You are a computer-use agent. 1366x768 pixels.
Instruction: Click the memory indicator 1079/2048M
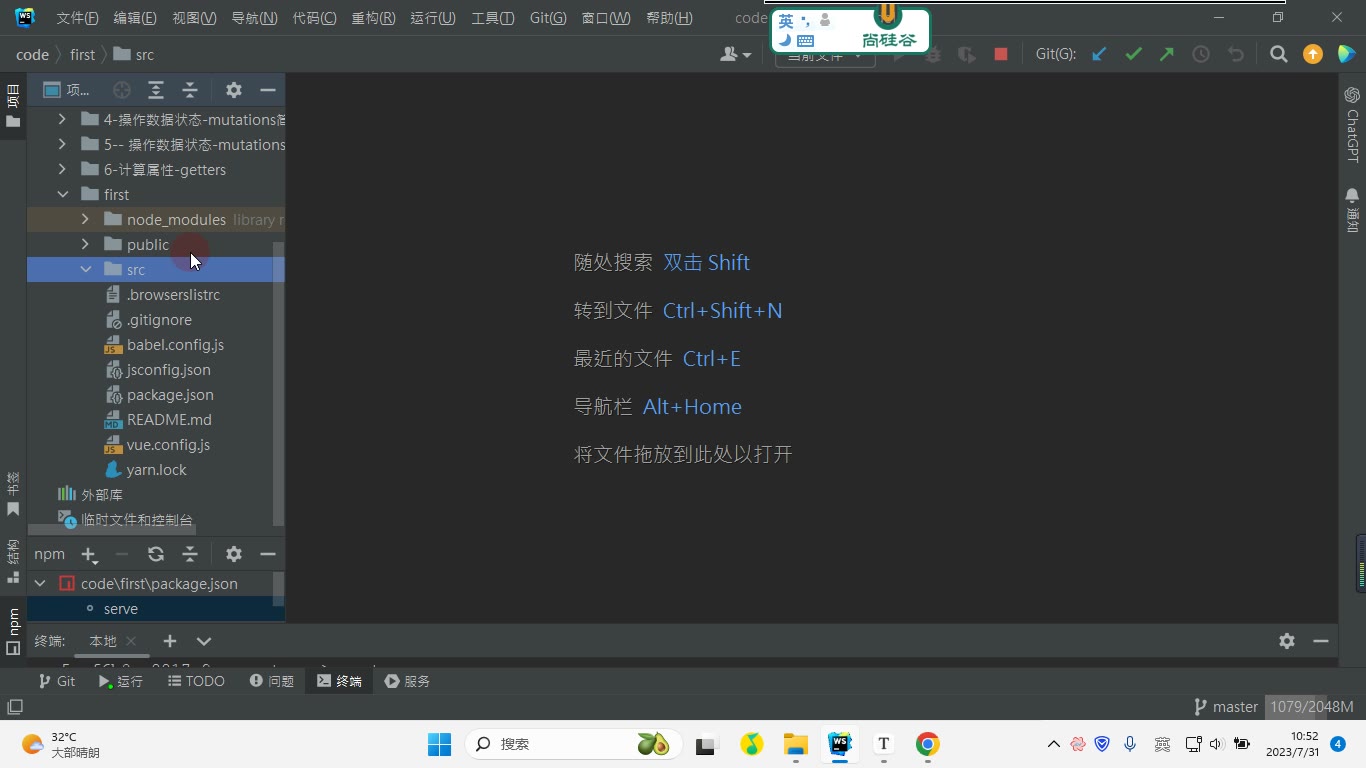tap(1311, 706)
